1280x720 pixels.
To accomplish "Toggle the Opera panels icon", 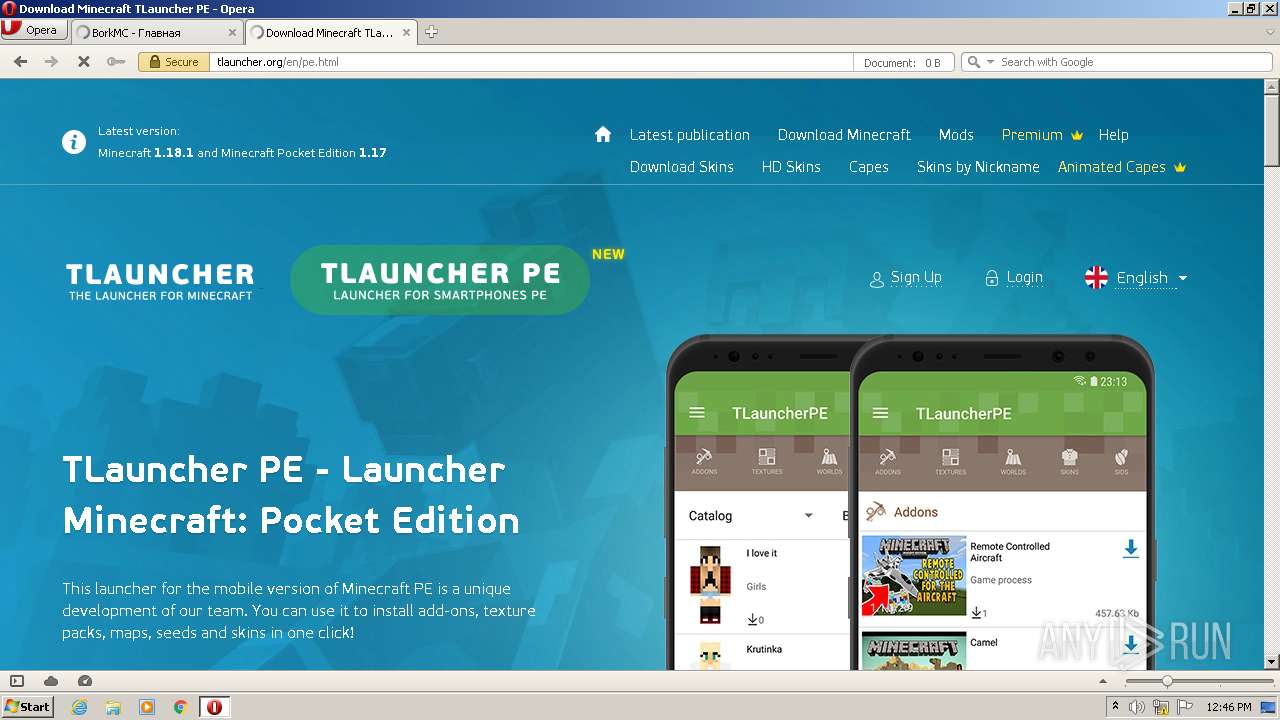I will click(17, 681).
